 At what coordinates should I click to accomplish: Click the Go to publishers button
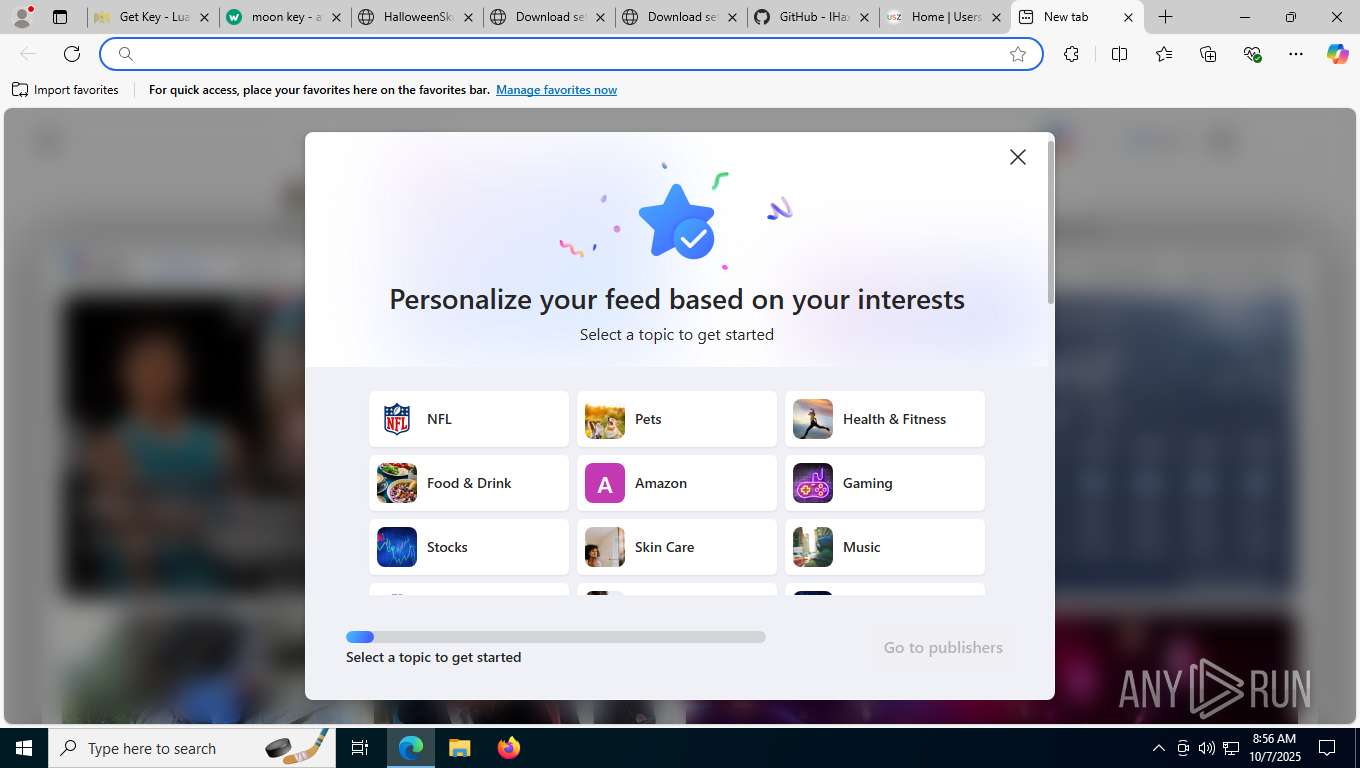943,648
